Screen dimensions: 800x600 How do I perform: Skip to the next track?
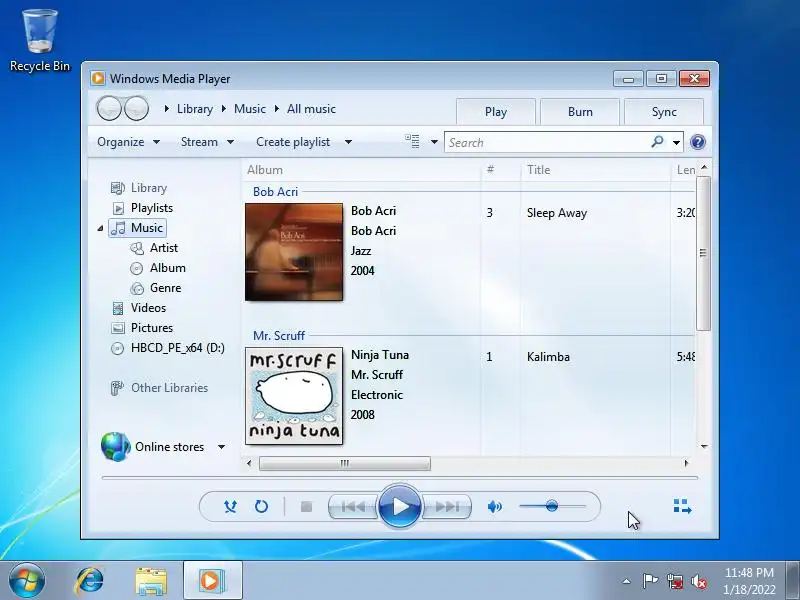tap(446, 507)
